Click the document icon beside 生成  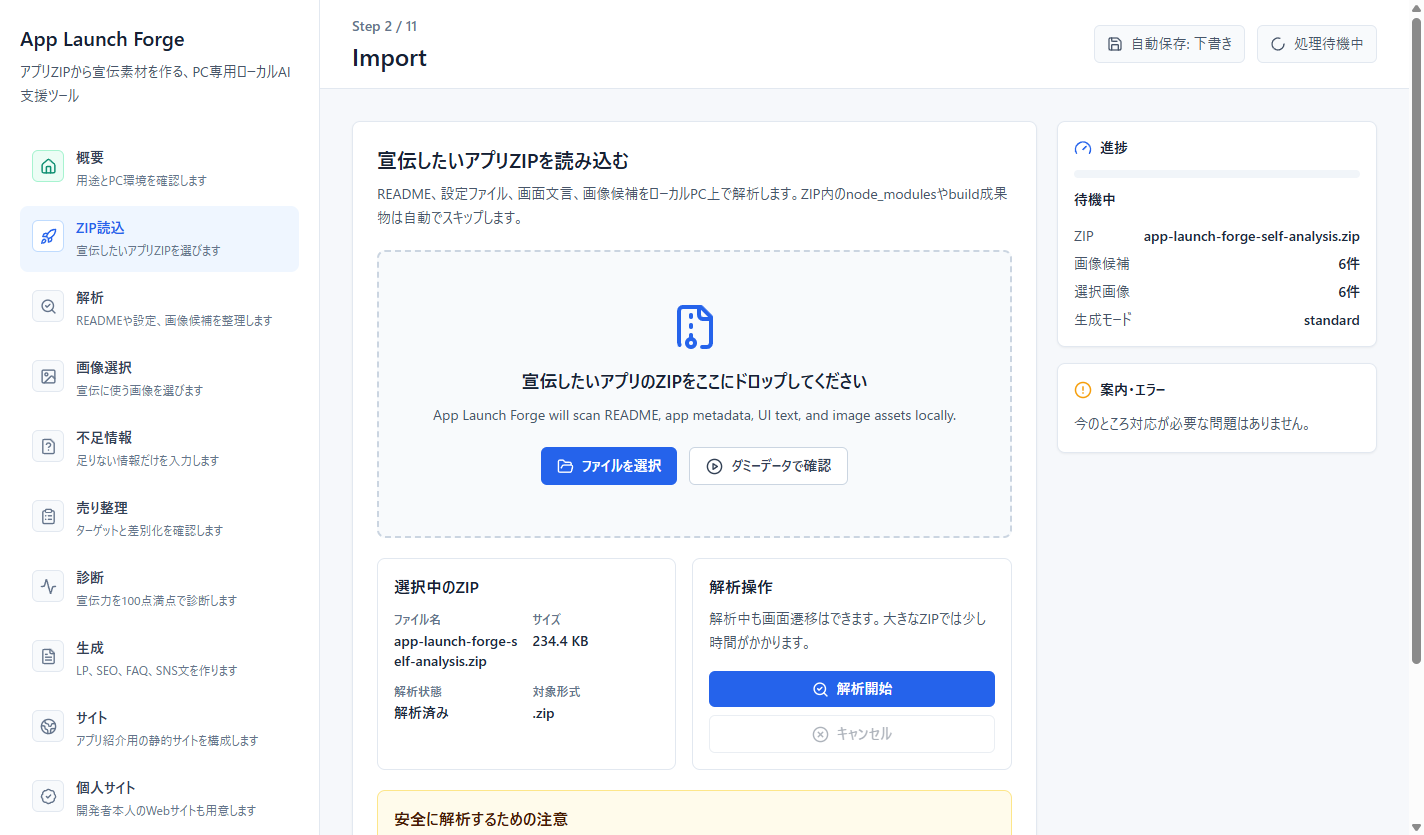(x=48, y=656)
